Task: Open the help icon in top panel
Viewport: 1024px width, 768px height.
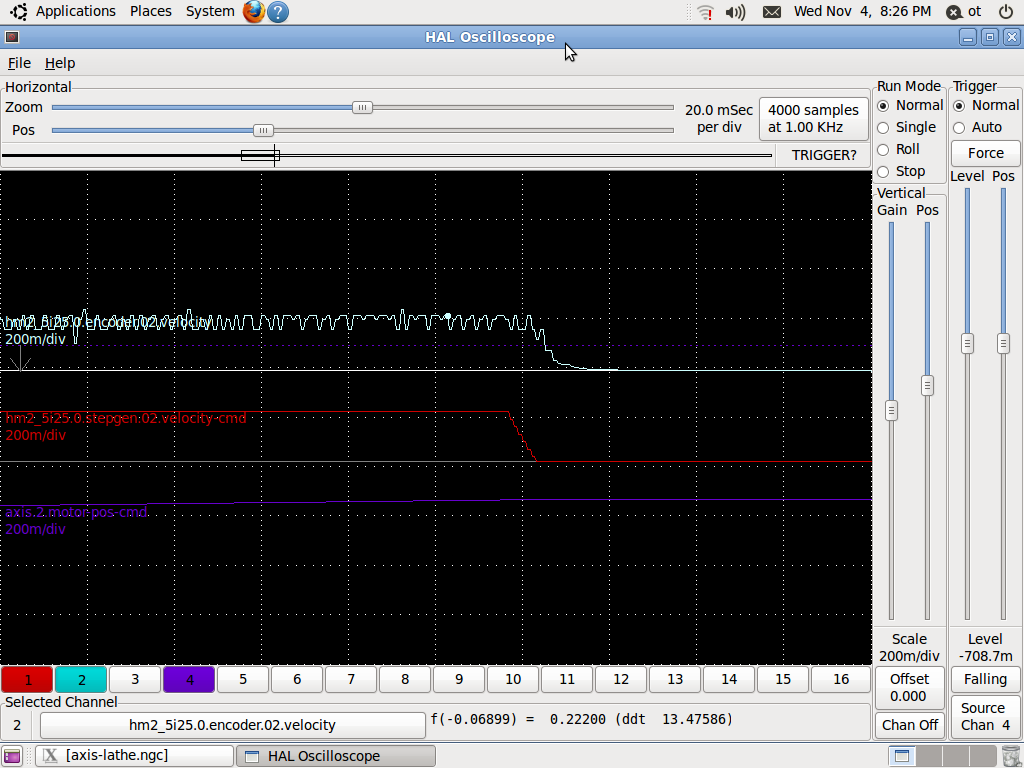Action: (278, 12)
